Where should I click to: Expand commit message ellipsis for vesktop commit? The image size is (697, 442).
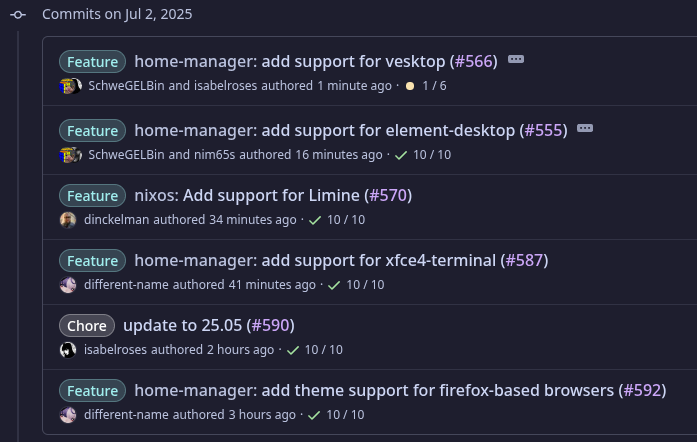point(516,60)
